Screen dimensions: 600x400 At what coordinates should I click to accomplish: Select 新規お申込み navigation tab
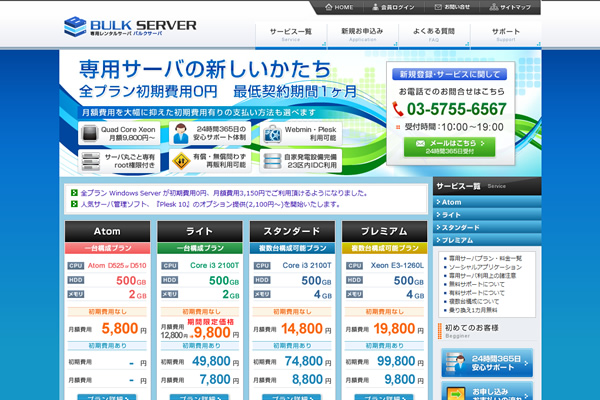click(x=363, y=34)
